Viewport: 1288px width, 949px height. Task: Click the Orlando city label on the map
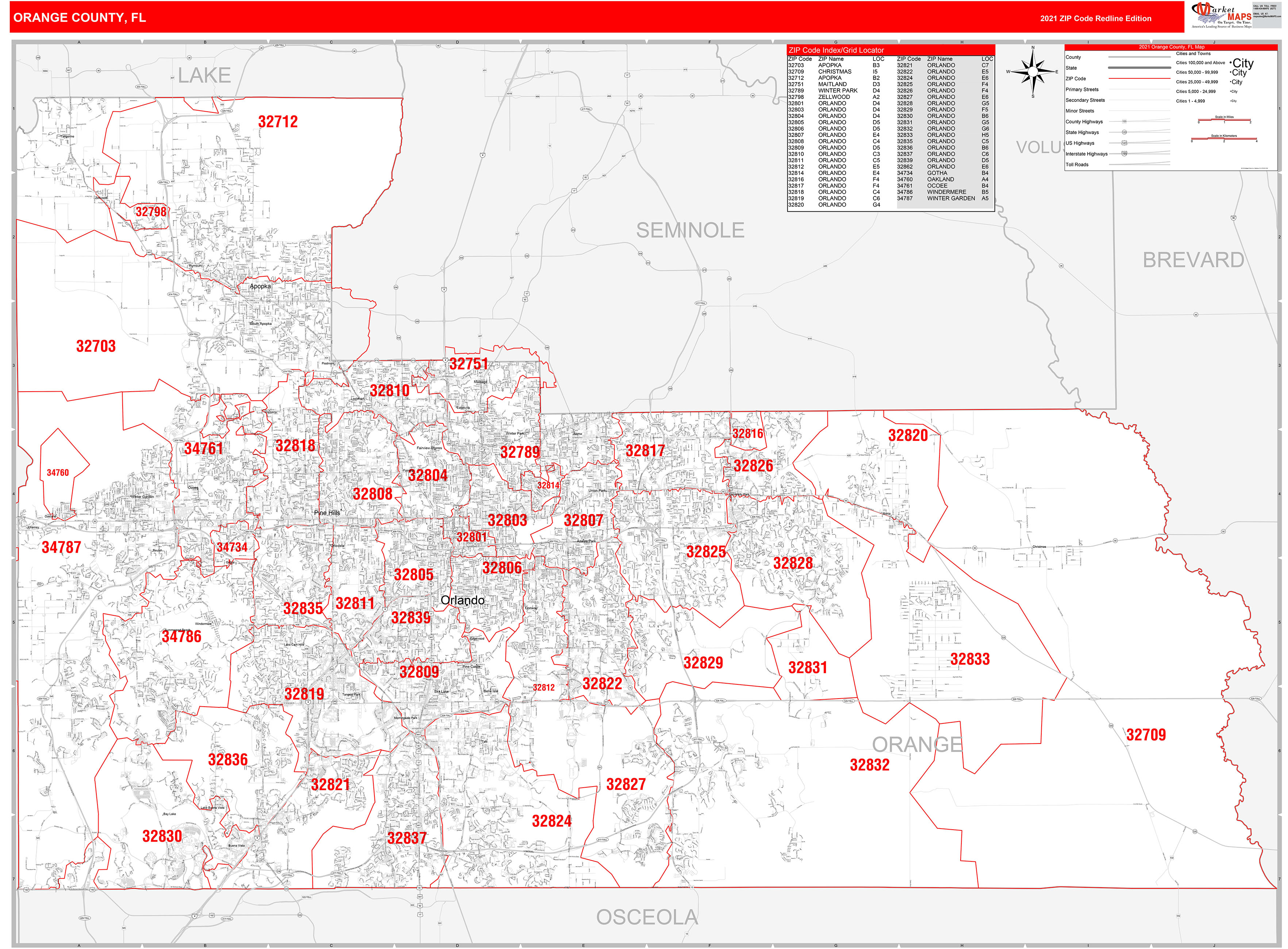[x=462, y=600]
